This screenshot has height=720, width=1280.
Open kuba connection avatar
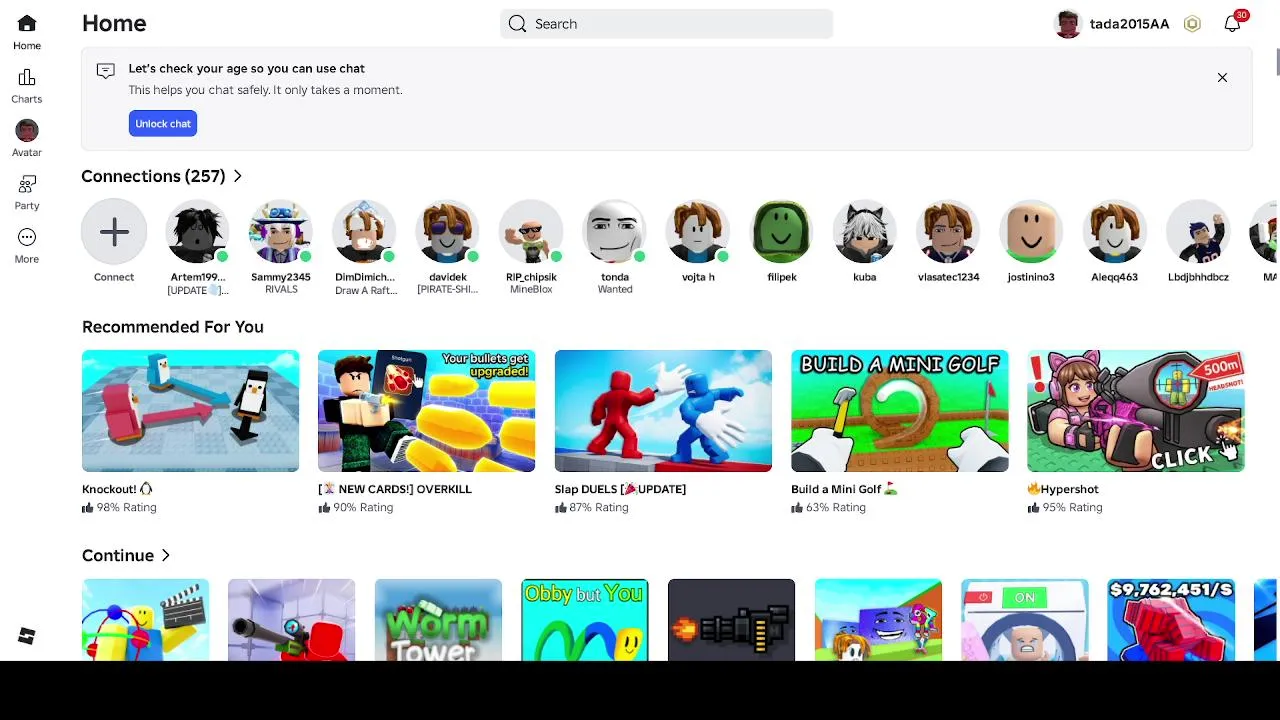click(x=865, y=232)
